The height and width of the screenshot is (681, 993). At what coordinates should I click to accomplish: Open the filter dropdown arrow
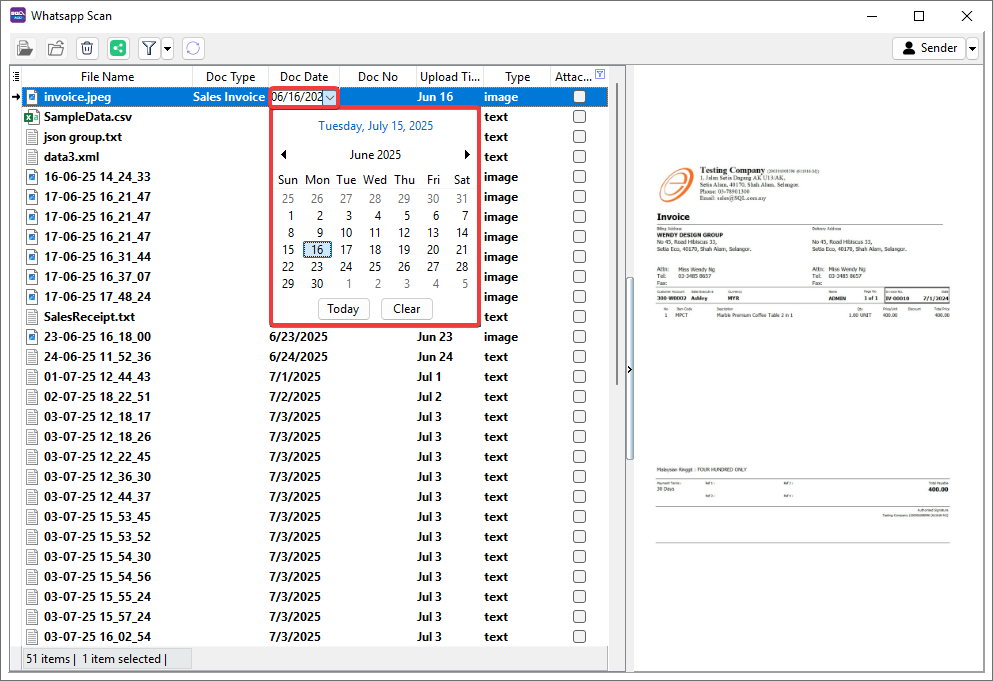pyautogui.click(x=167, y=48)
